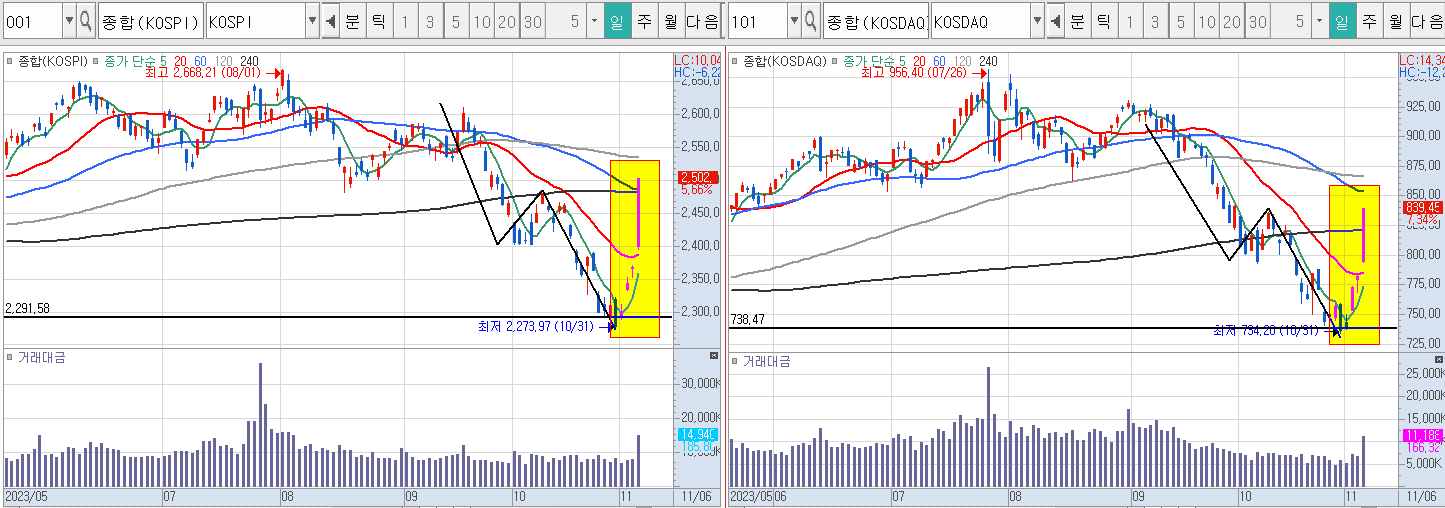
Task: Click the square marker before KOSDAQ 거래대금 label
Action: point(736,360)
